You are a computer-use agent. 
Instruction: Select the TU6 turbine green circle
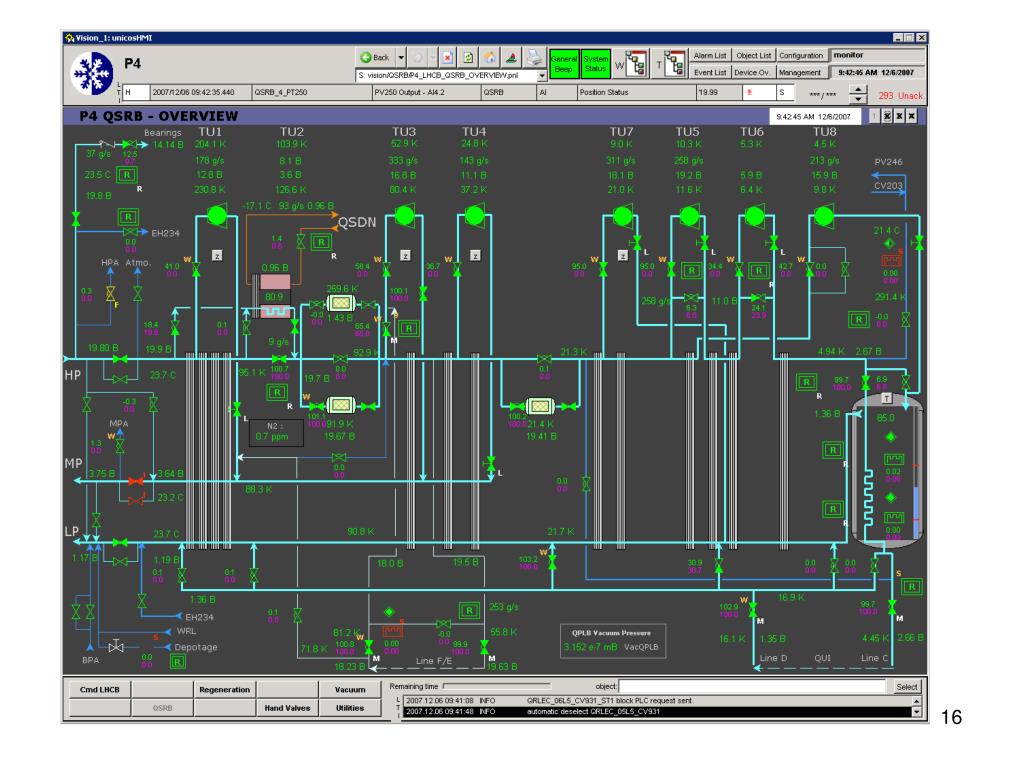tap(755, 215)
